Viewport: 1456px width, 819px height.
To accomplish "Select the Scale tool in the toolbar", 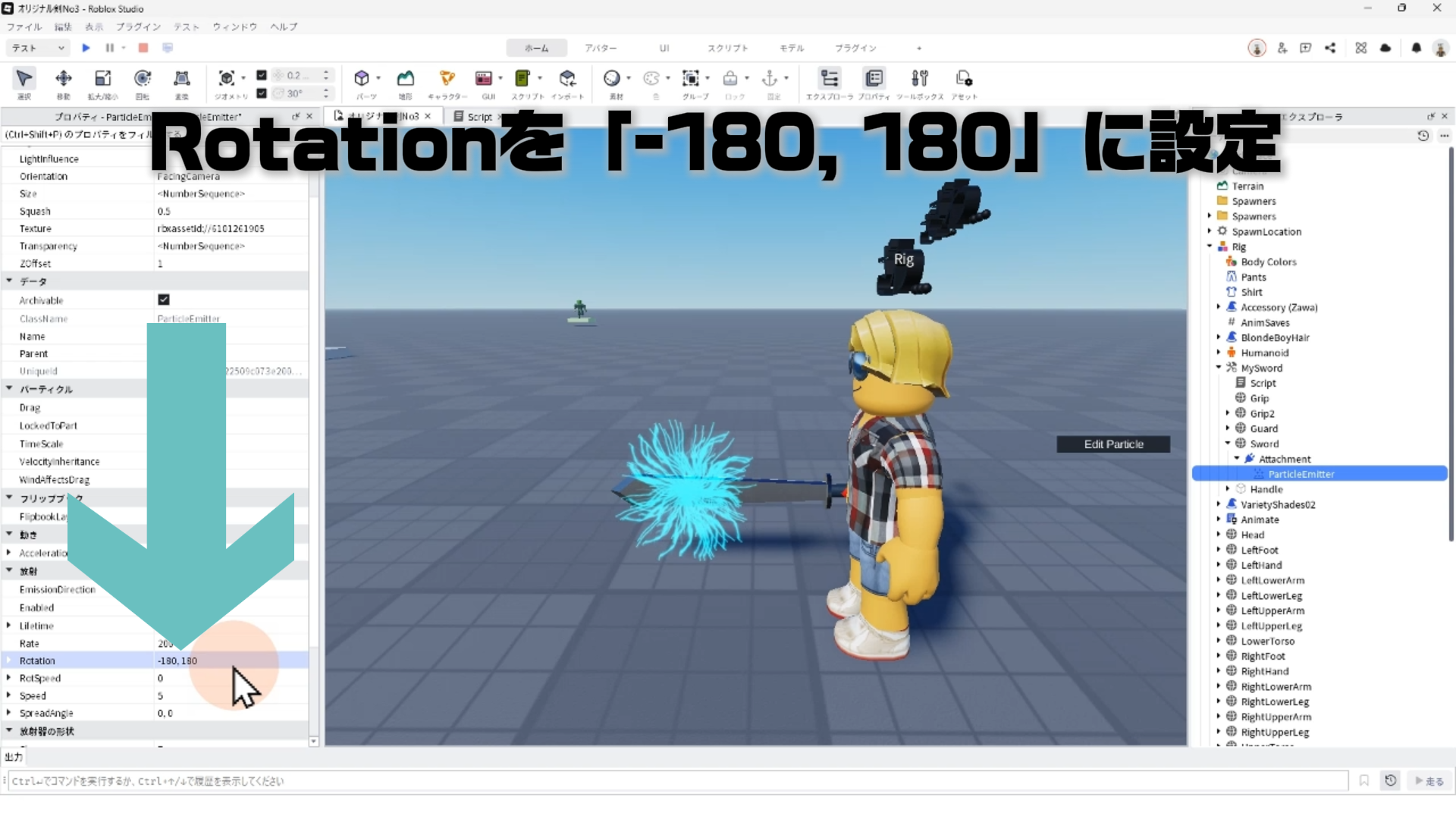I will pyautogui.click(x=102, y=79).
